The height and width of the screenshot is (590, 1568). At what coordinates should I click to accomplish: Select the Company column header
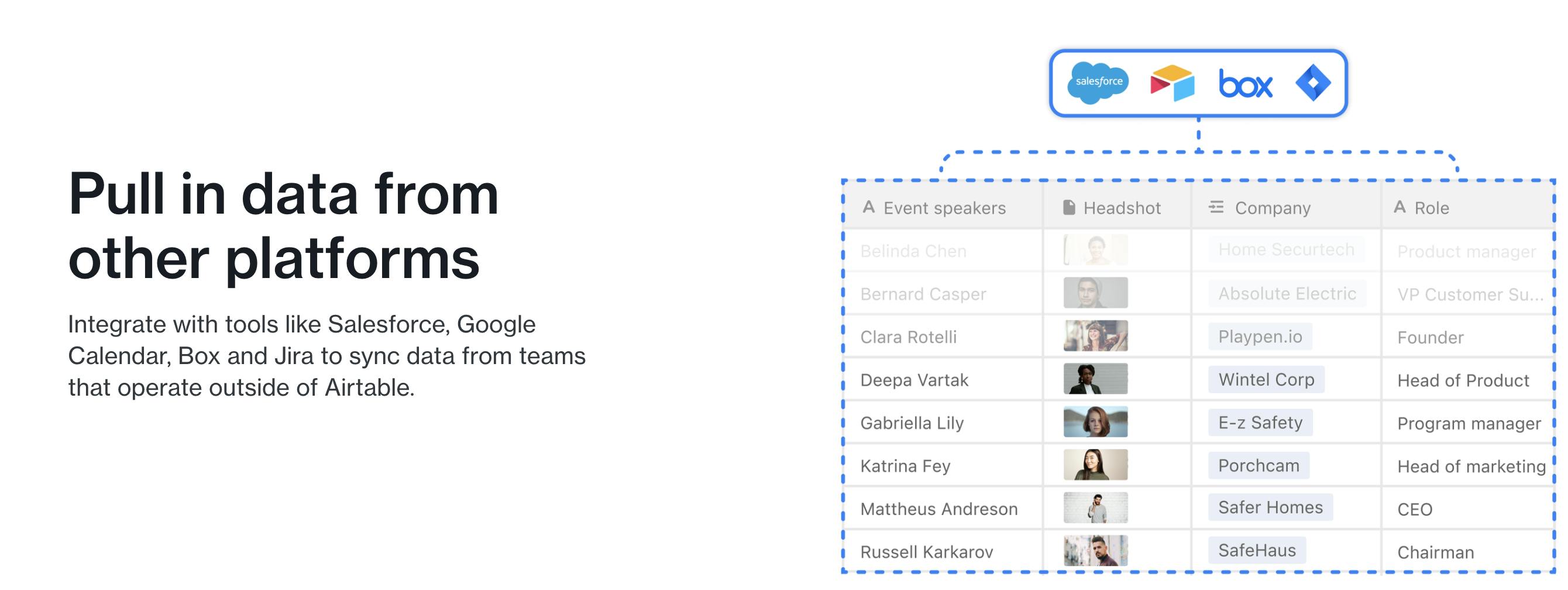(x=1272, y=208)
